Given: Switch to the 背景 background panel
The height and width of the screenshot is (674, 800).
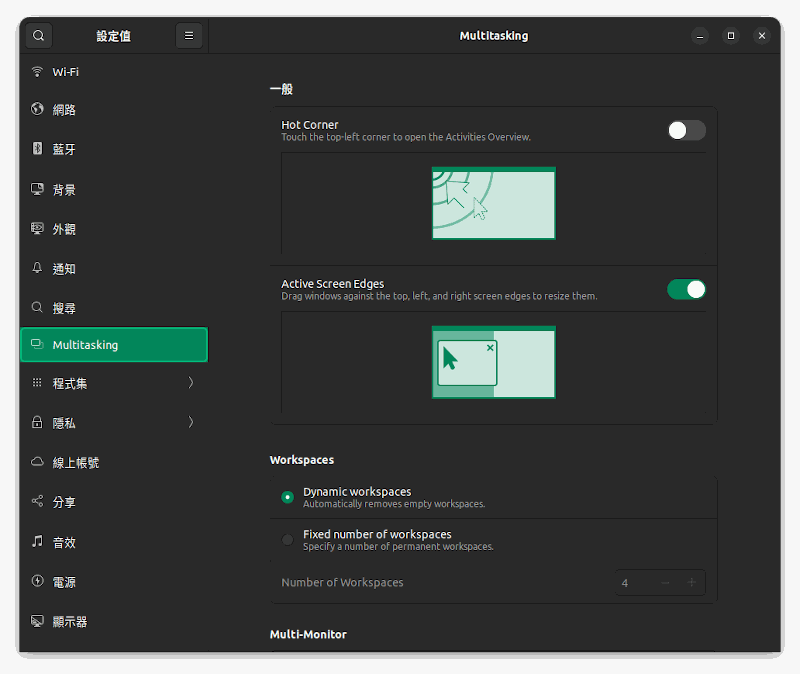Looking at the screenshot, I should coord(114,190).
